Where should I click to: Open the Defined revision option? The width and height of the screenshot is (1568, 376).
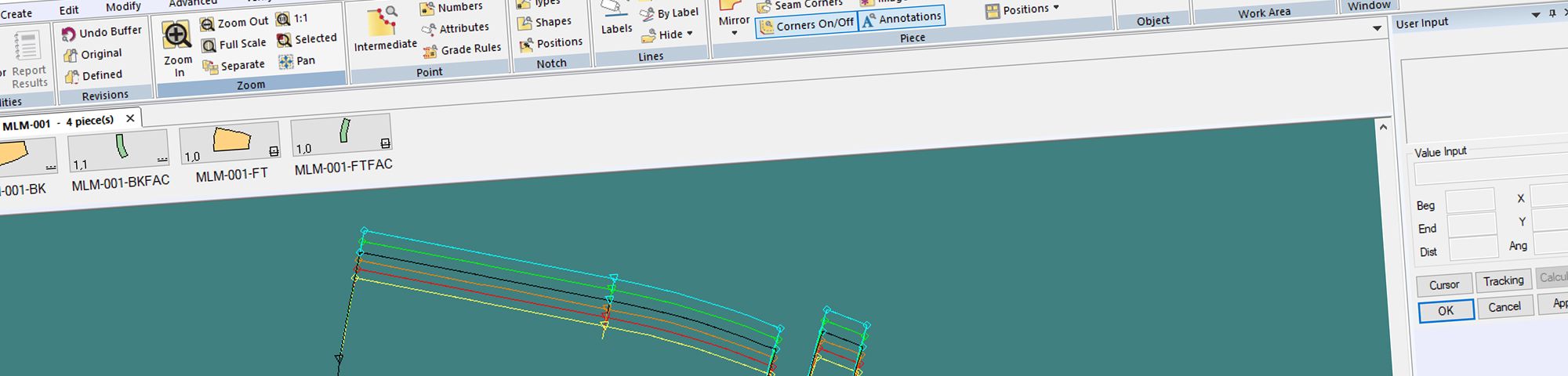click(x=93, y=75)
